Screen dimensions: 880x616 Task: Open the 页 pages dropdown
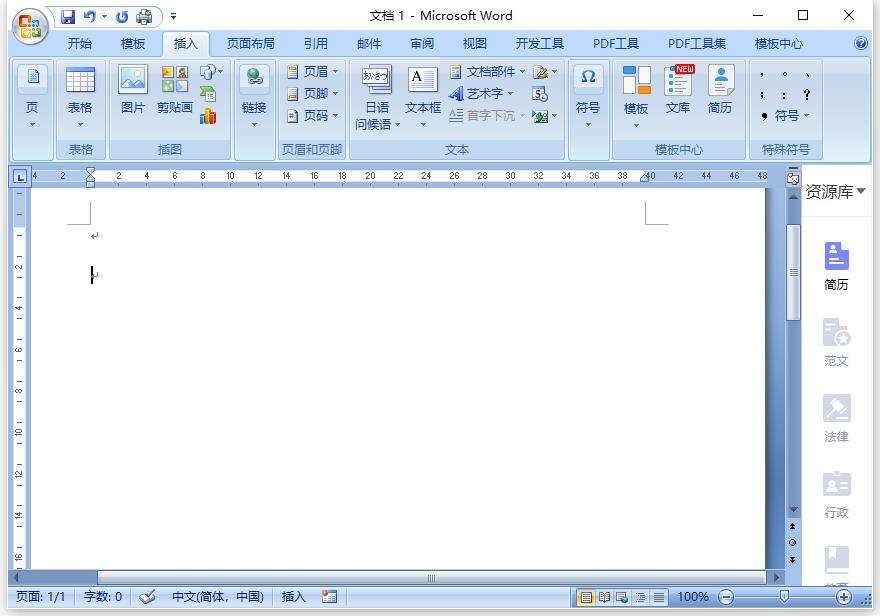(33, 97)
